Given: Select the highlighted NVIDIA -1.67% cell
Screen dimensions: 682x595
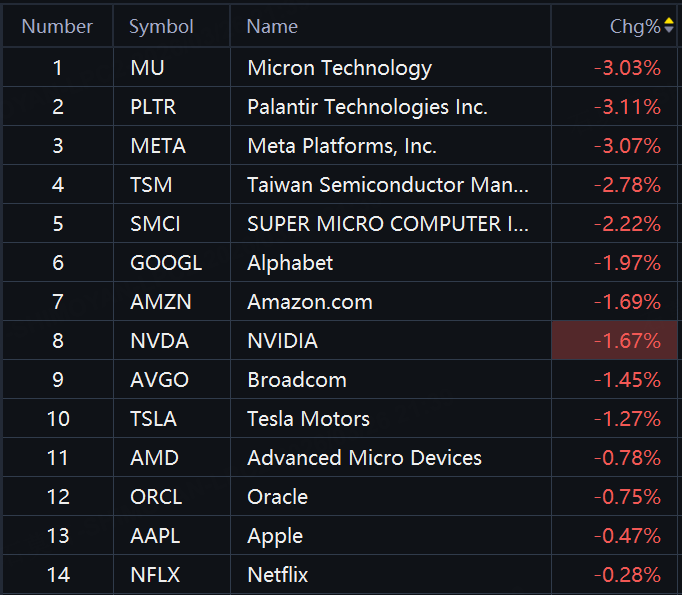Looking at the screenshot, I should tap(614, 341).
